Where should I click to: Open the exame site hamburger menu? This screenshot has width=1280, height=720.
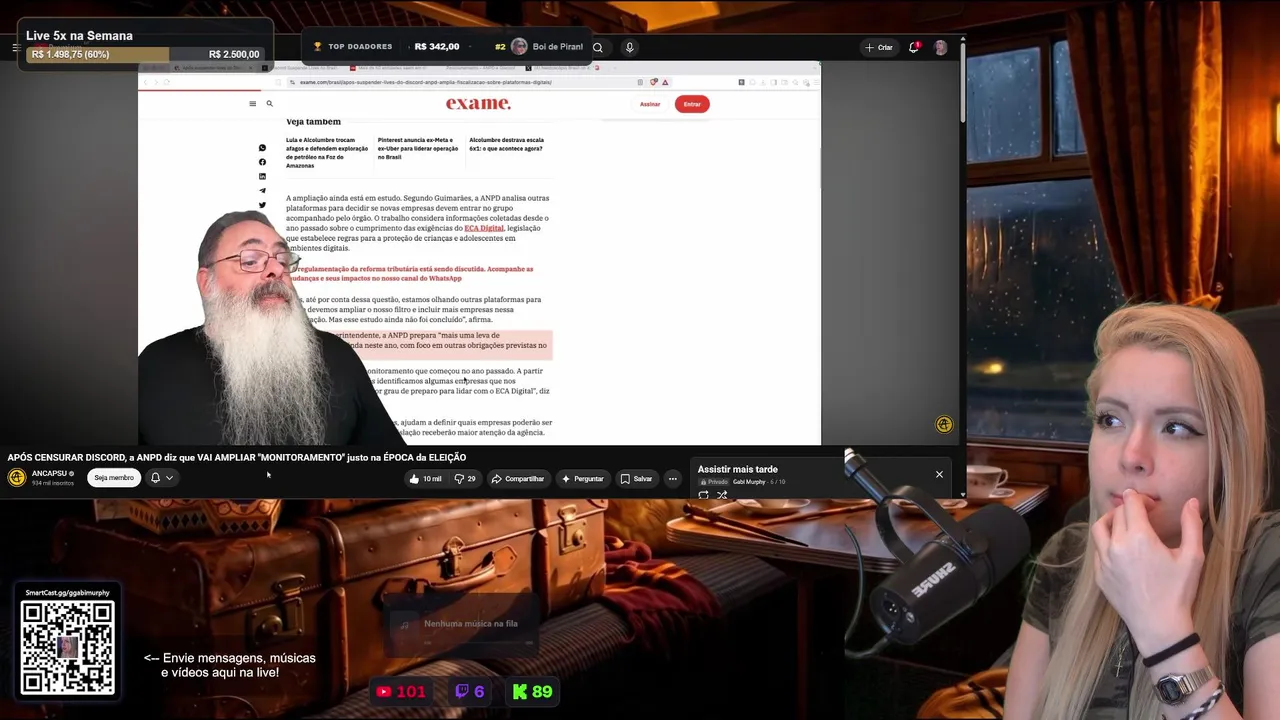click(253, 104)
